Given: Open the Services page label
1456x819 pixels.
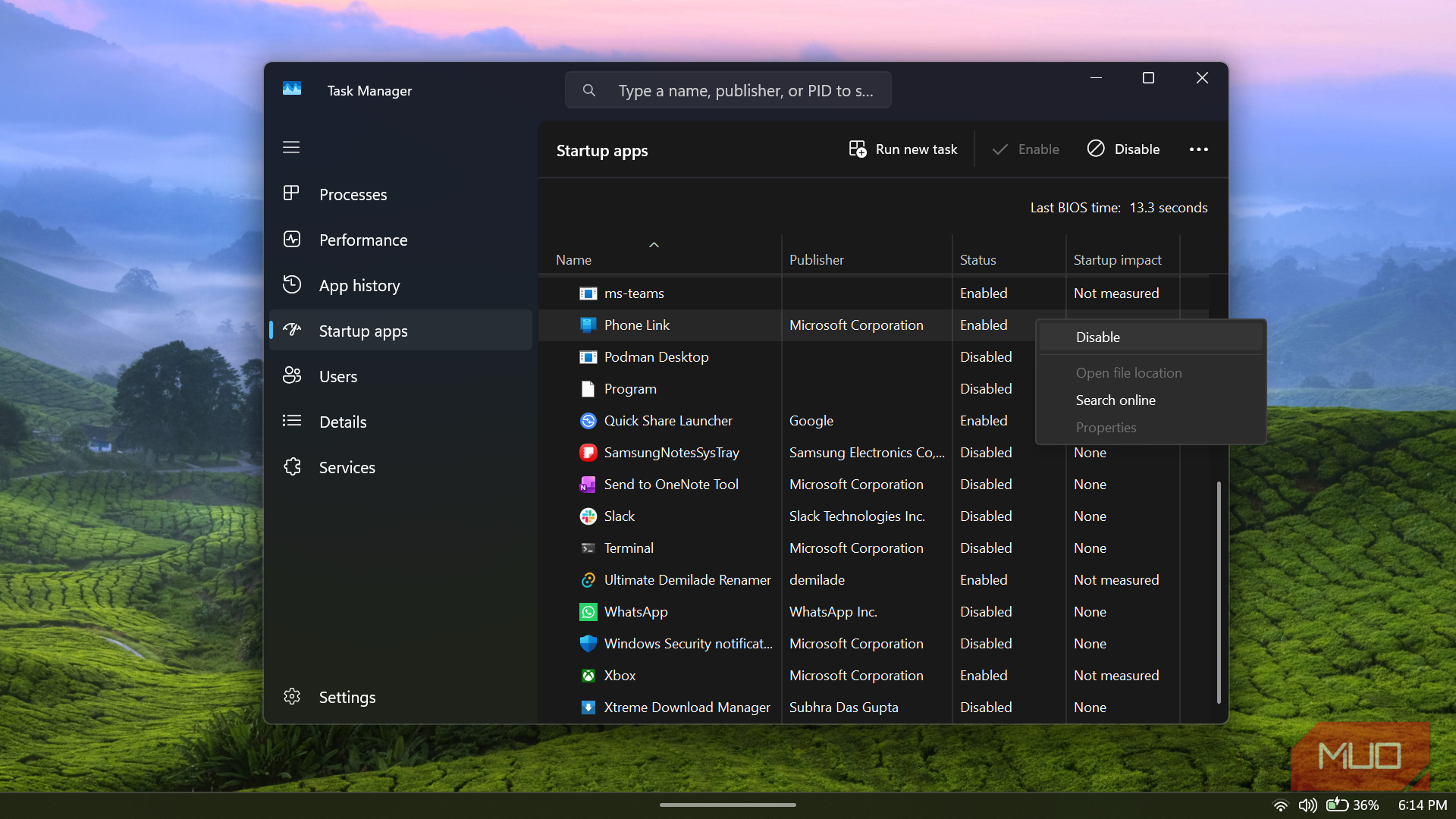Looking at the screenshot, I should (x=347, y=467).
